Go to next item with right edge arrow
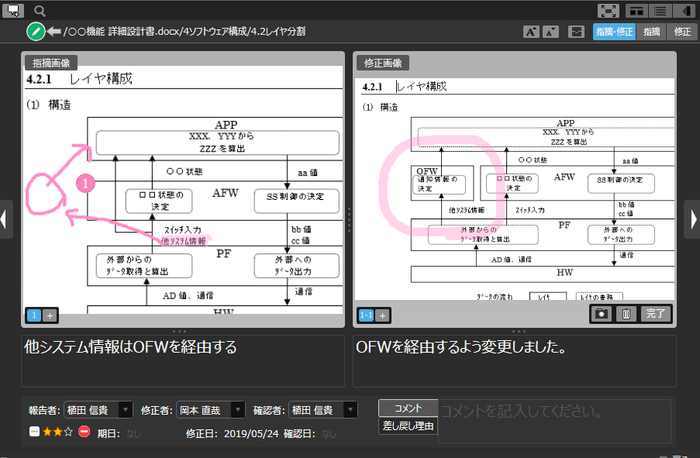The height and width of the screenshot is (458, 700). [692, 219]
